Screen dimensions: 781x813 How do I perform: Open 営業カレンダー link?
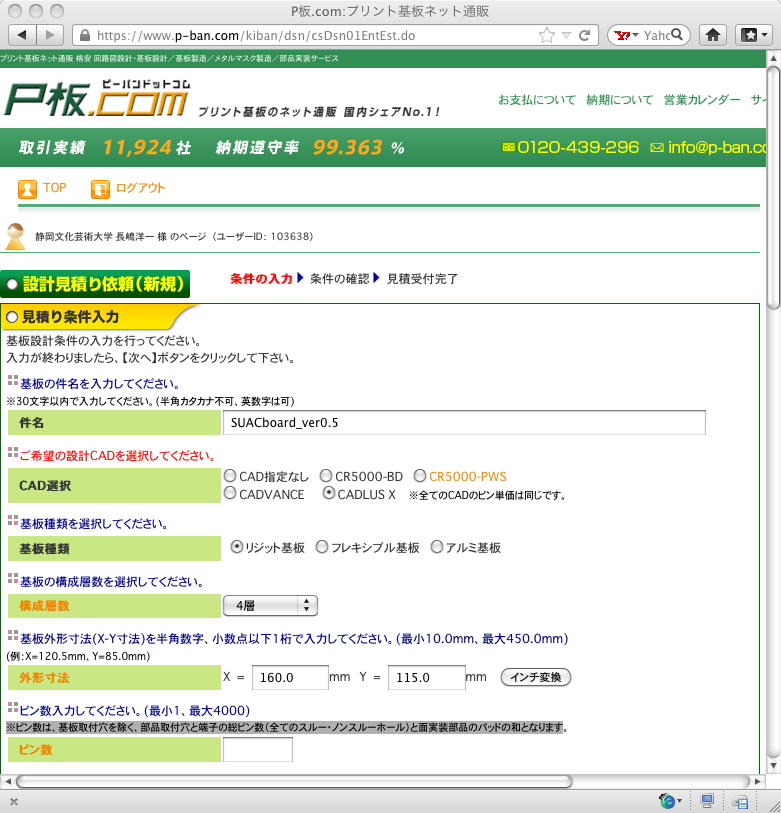[702, 100]
